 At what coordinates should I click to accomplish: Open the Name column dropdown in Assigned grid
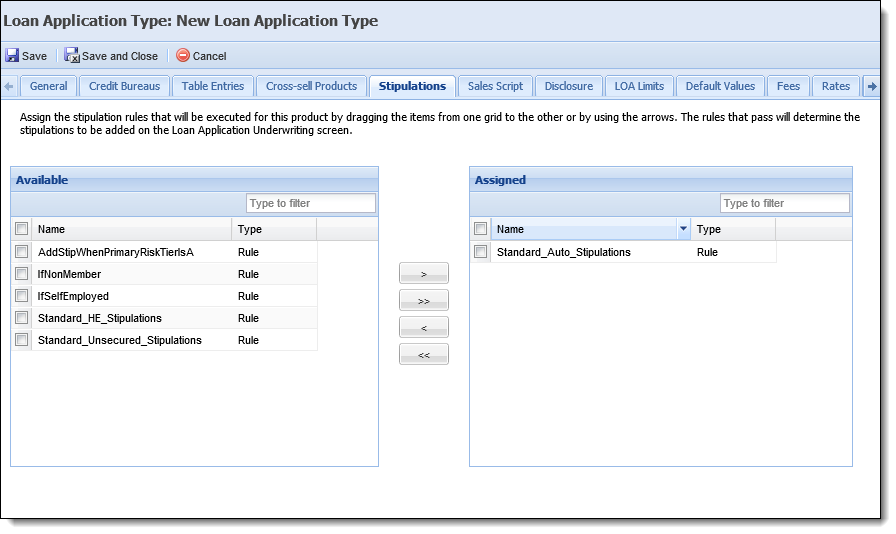[683, 229]
